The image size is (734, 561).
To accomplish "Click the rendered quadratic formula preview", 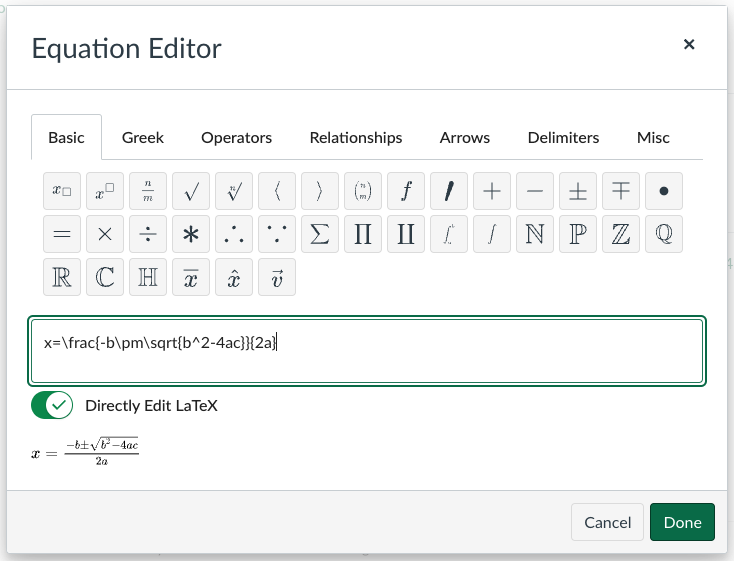I will coord(85,452).
